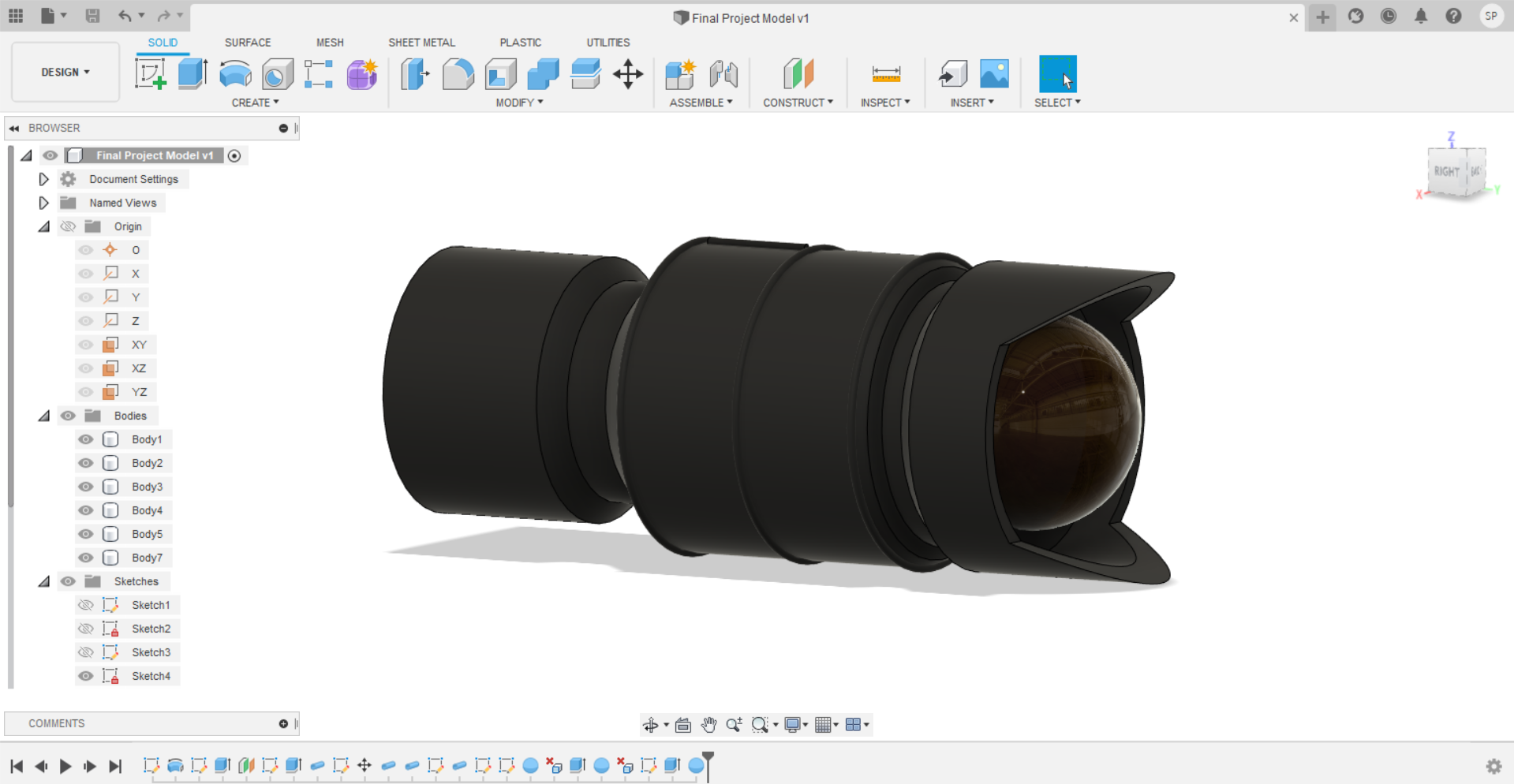This screenshot has width=1514, height=784.
Task: Collapse the Sketches folder
Action: pyautogui.click(x=44, y=581)
